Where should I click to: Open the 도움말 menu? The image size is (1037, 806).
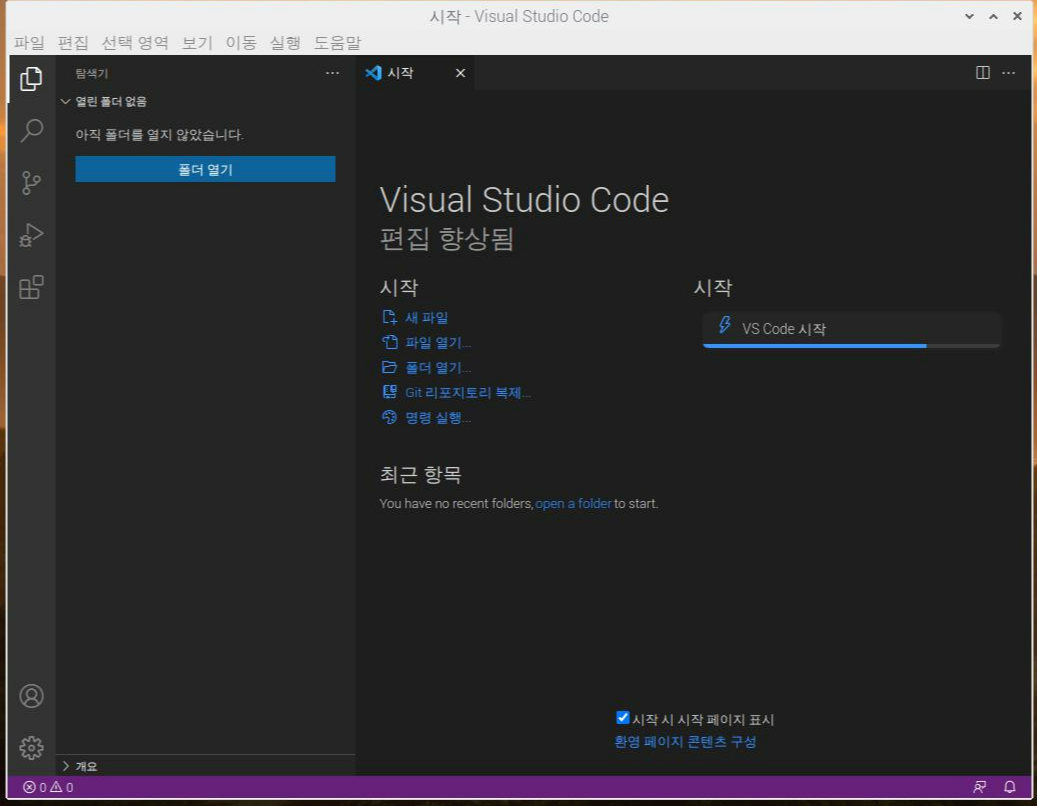pos(337,43)
